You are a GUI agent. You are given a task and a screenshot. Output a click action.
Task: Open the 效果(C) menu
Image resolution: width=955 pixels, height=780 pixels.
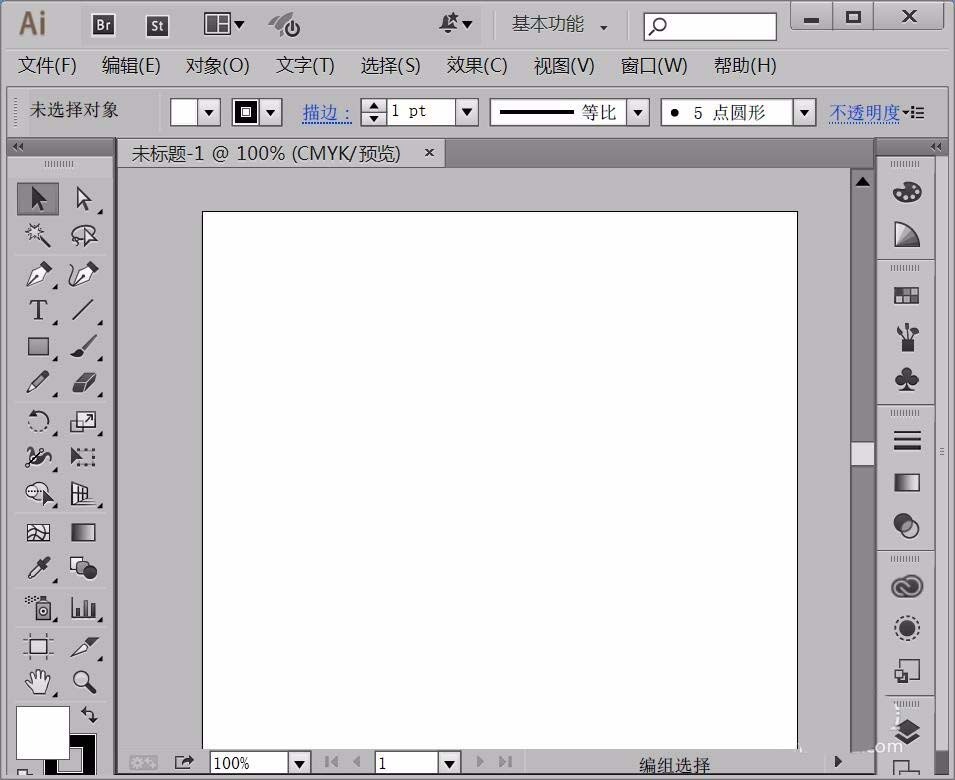[x=477, y=65]
